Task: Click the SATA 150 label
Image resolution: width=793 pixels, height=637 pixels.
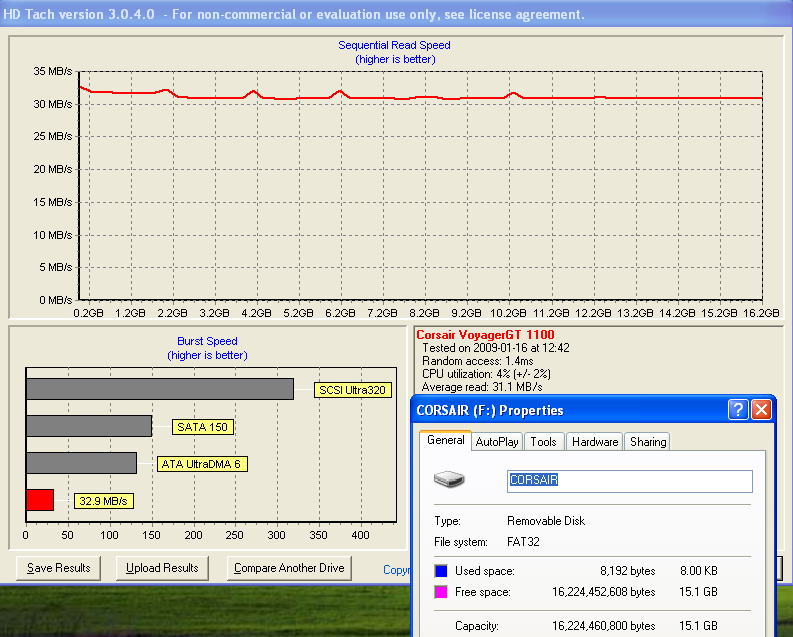Action: tap(202, 427)
